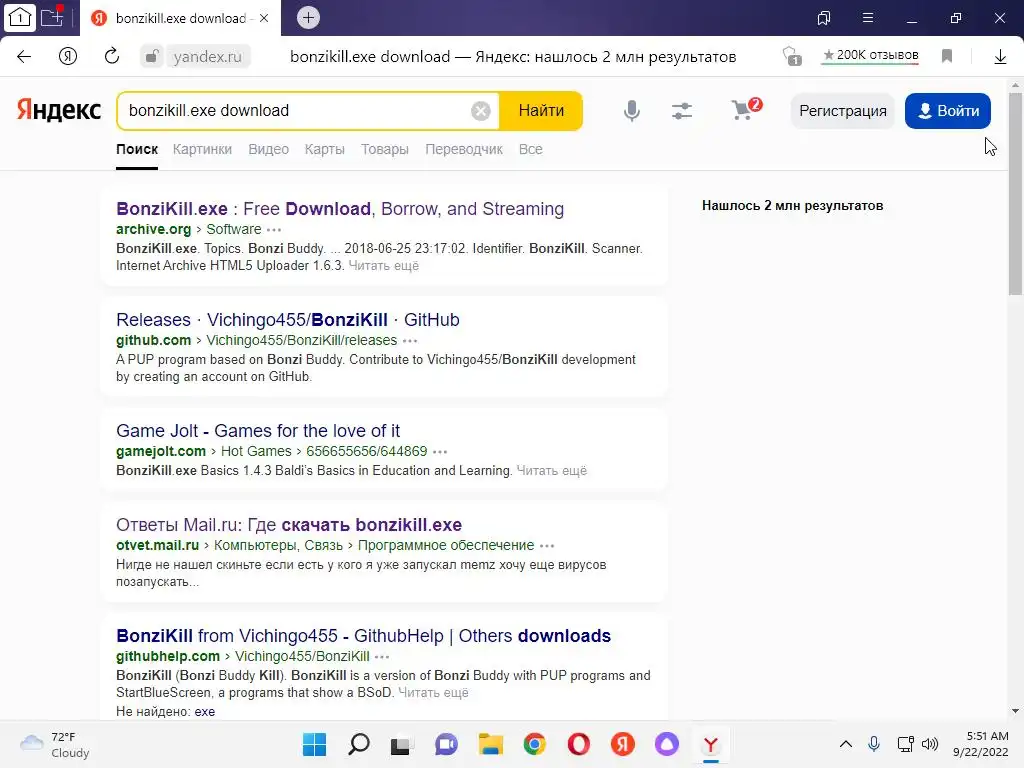Click the yandex.ru address field
The width and height of the screenshot is (1024, 768).
pyautogui.click(x=208, y=57)
